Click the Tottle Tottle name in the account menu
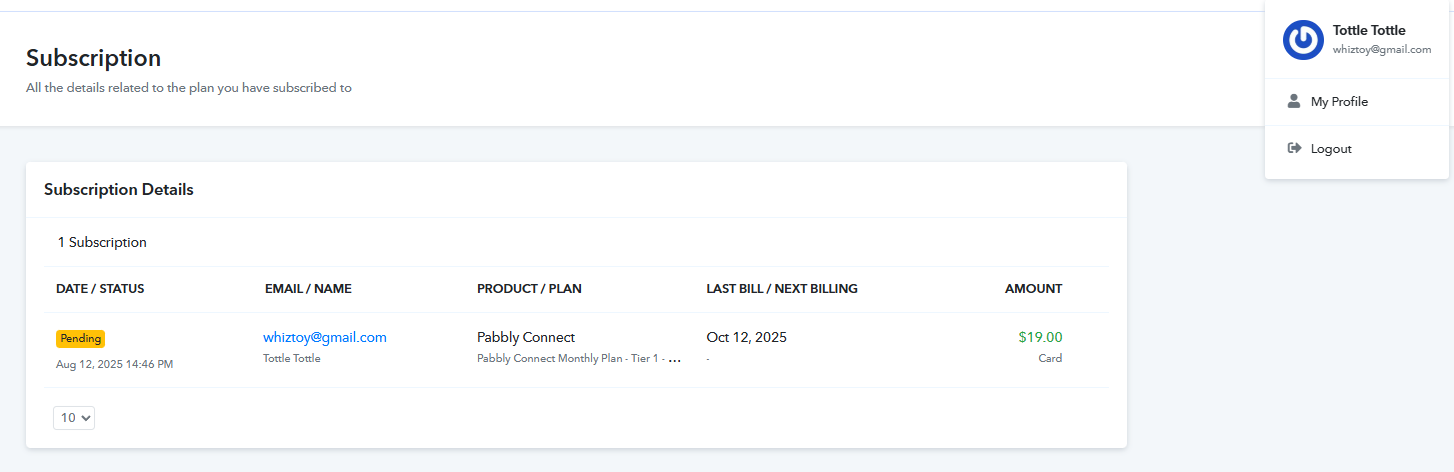This screenshot has height=472, width=1454. tap(1369, 30)
